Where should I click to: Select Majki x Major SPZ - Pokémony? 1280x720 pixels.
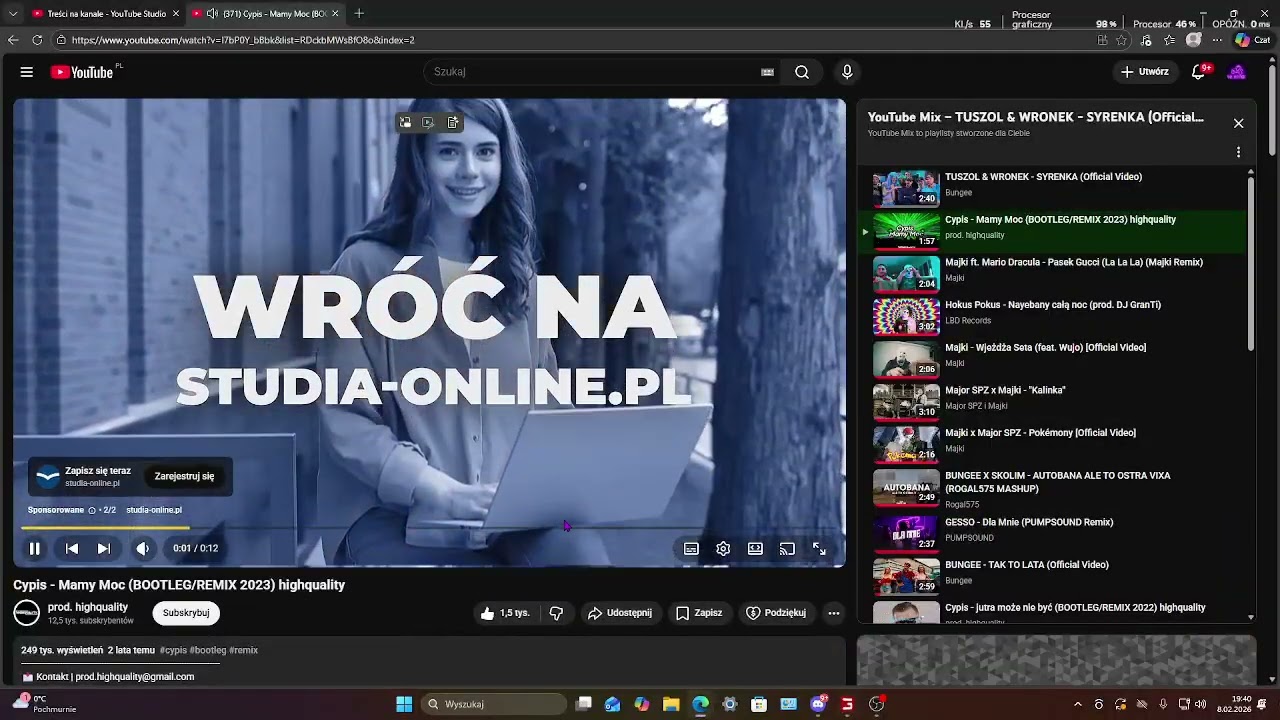[1053, 444]
